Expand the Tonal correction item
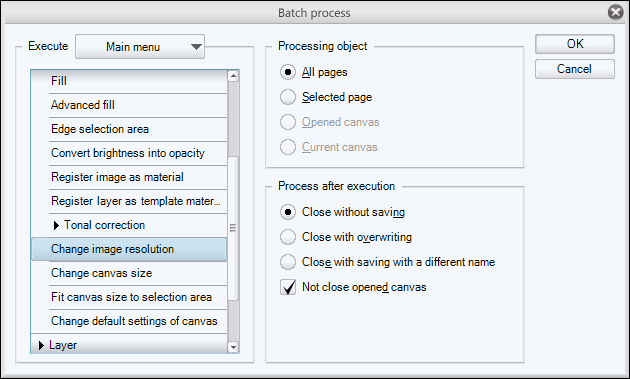 [x=56, y=225]
